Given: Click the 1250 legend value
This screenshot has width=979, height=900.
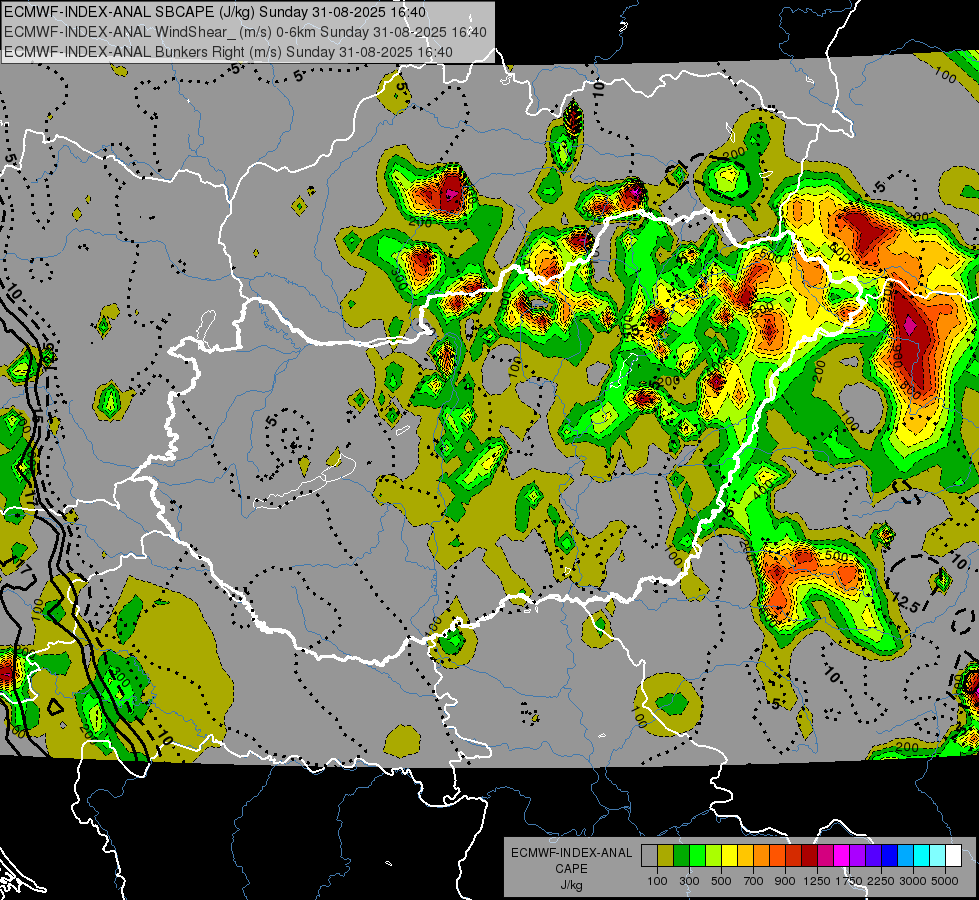Looking at the screenshot, I should point(817,881).
